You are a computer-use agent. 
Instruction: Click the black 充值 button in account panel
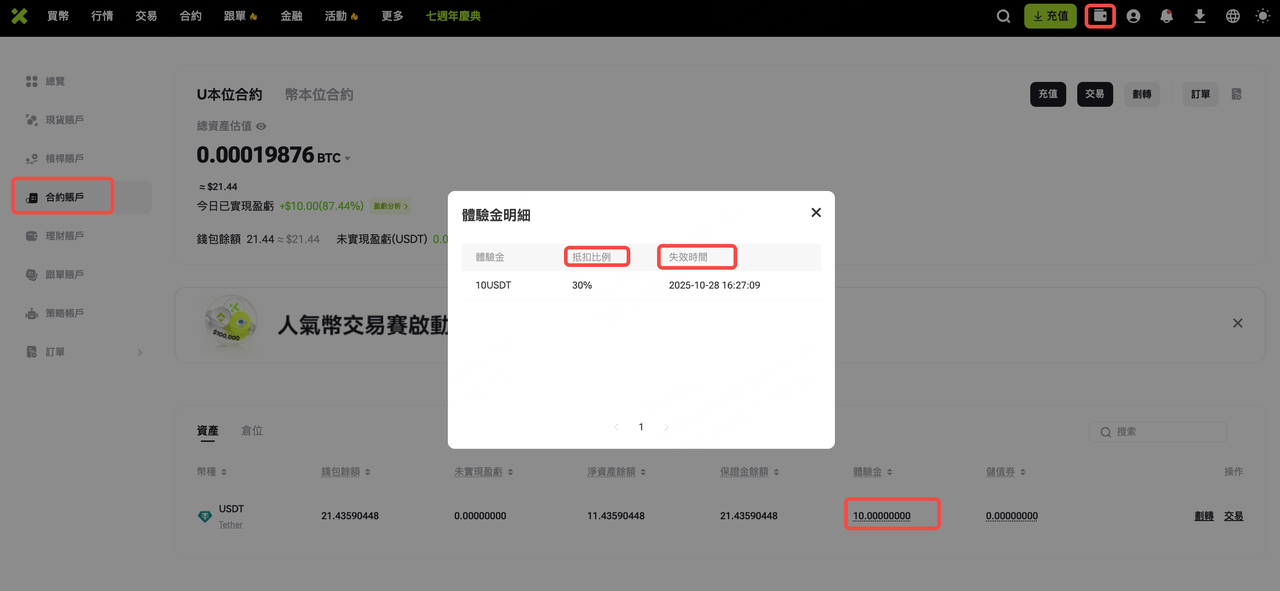pos(1048,94)
